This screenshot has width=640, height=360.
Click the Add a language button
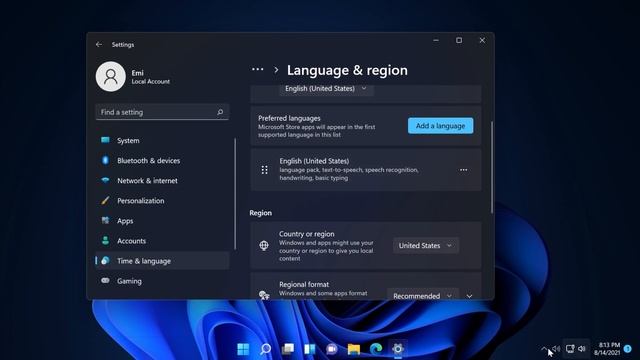pos(440,126)
